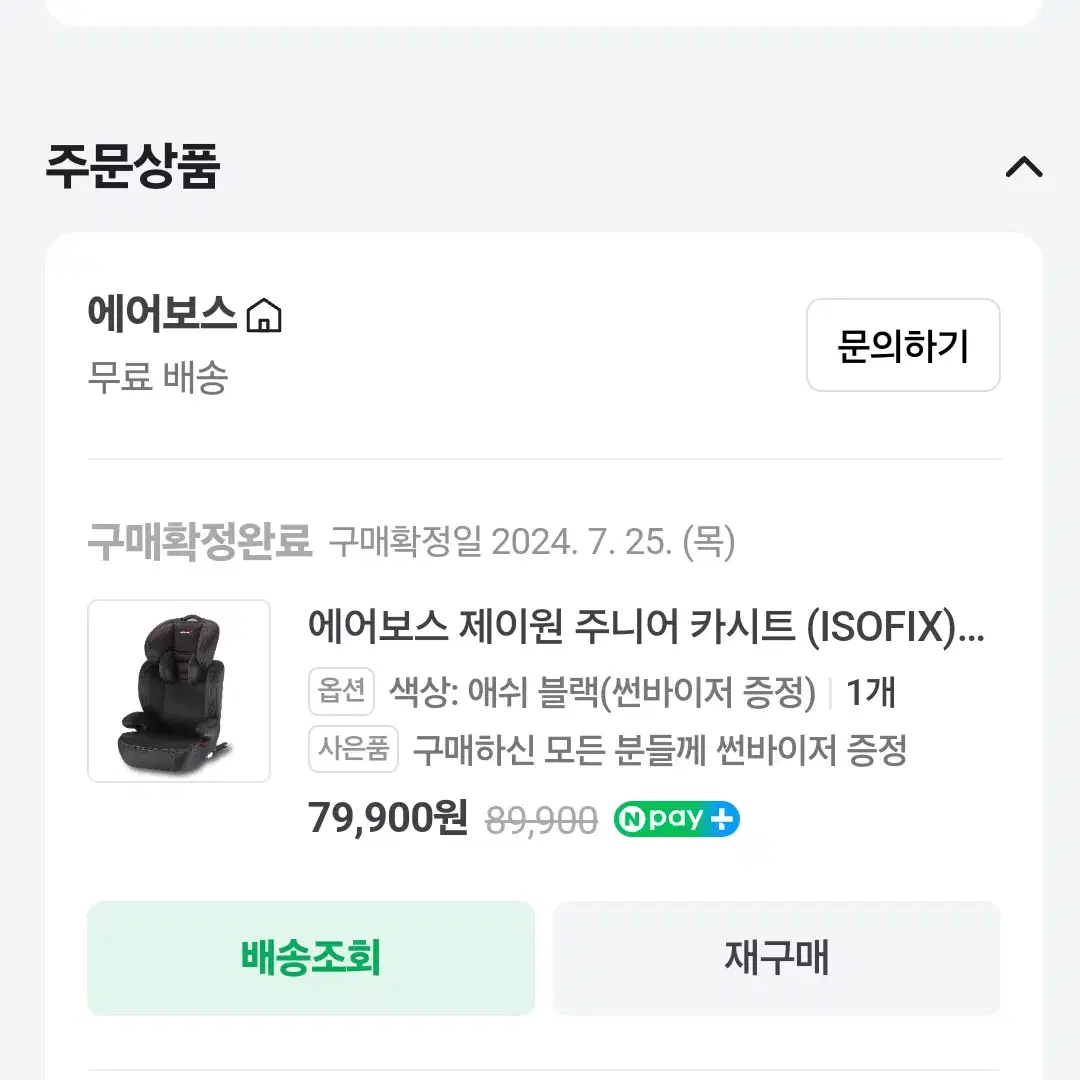Tap the 무료 배송 shipping label
Screen dimensions: 1080x1080
coord(158,377)
